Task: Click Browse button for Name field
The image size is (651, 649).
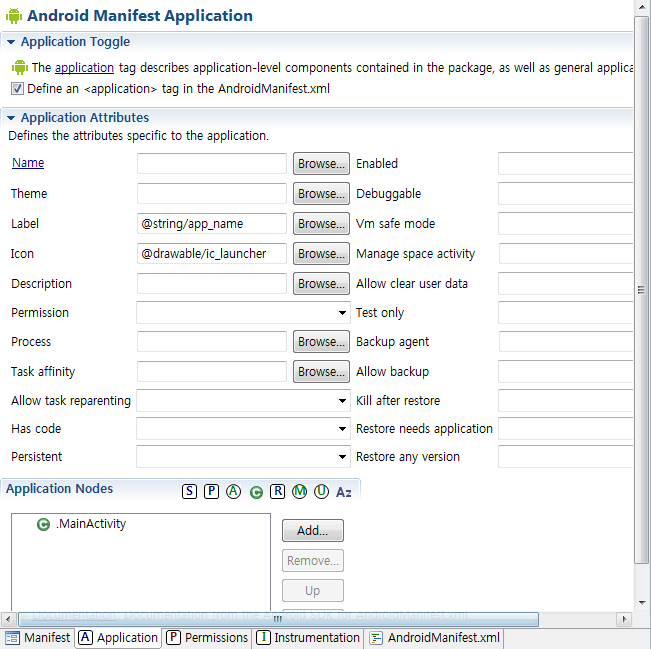Action: tap(321, 164)
